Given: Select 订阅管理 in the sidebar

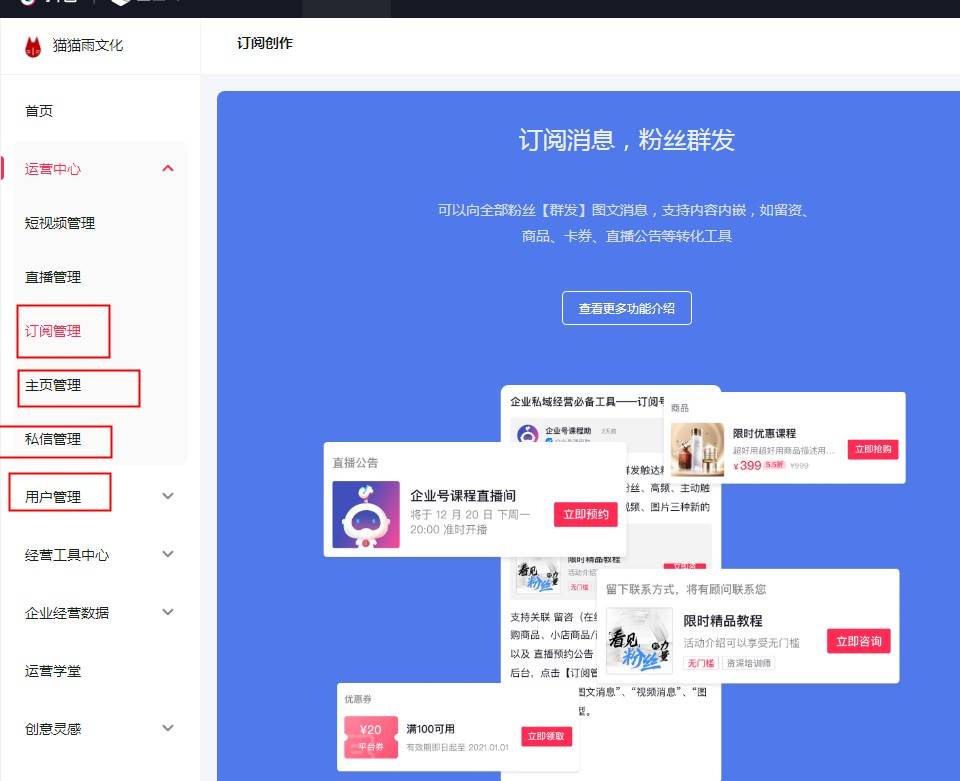Looking at the screenshot, I should (x=53, y=331).
